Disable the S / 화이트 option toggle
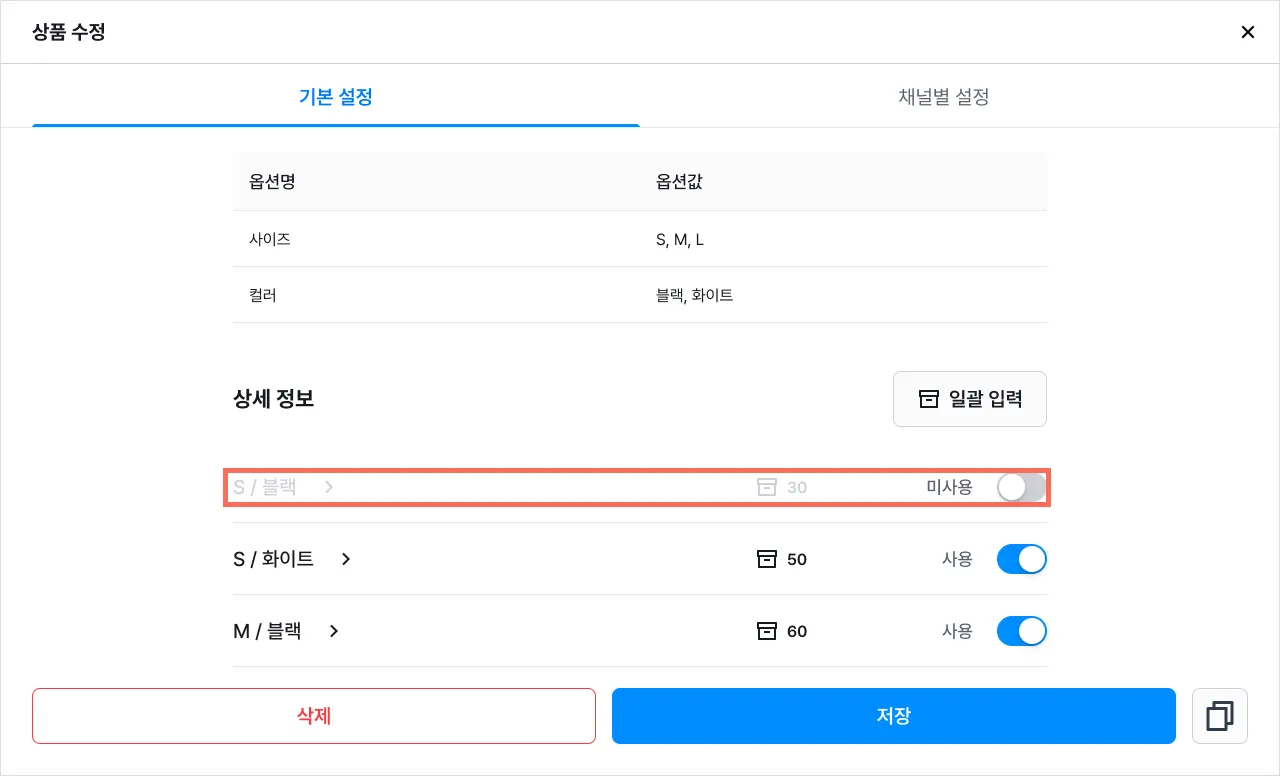The width and height of the screenshot is (1280, 776). point(1021,559)
